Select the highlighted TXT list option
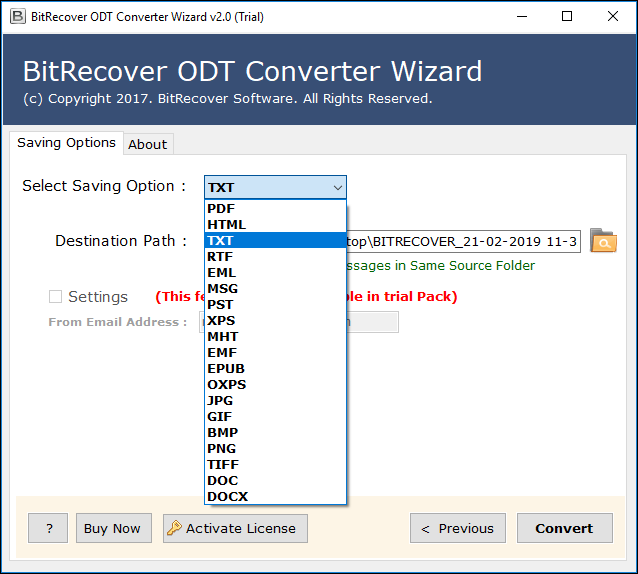This screenshot has width=638, height=574. (275, 240)
